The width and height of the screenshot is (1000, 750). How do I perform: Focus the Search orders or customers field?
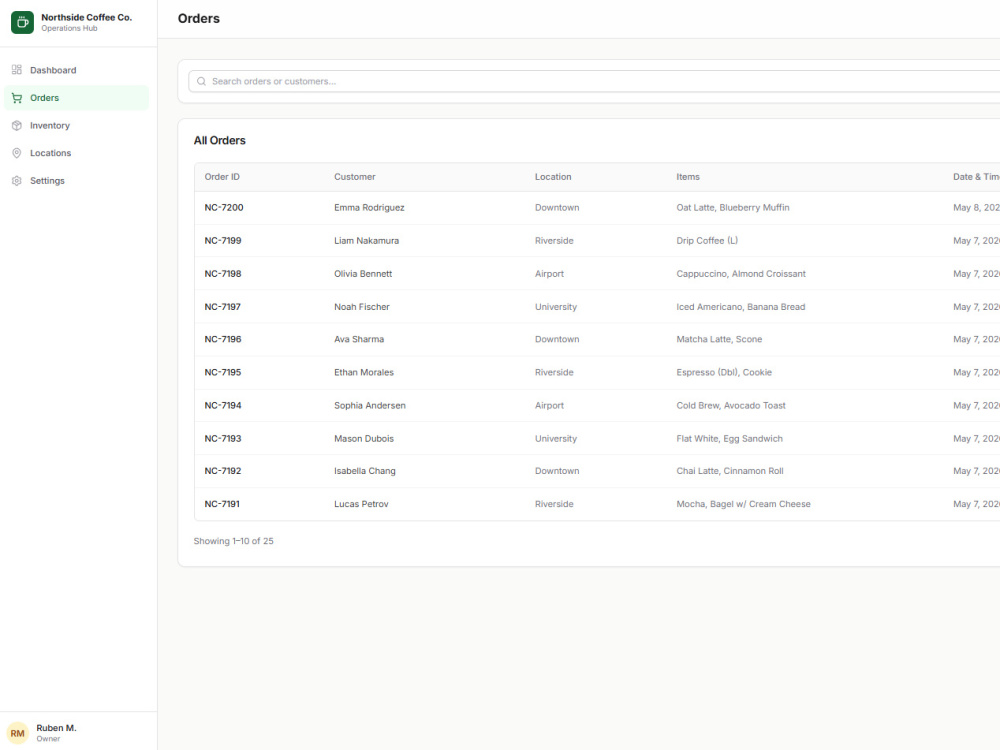click(594, 81)
